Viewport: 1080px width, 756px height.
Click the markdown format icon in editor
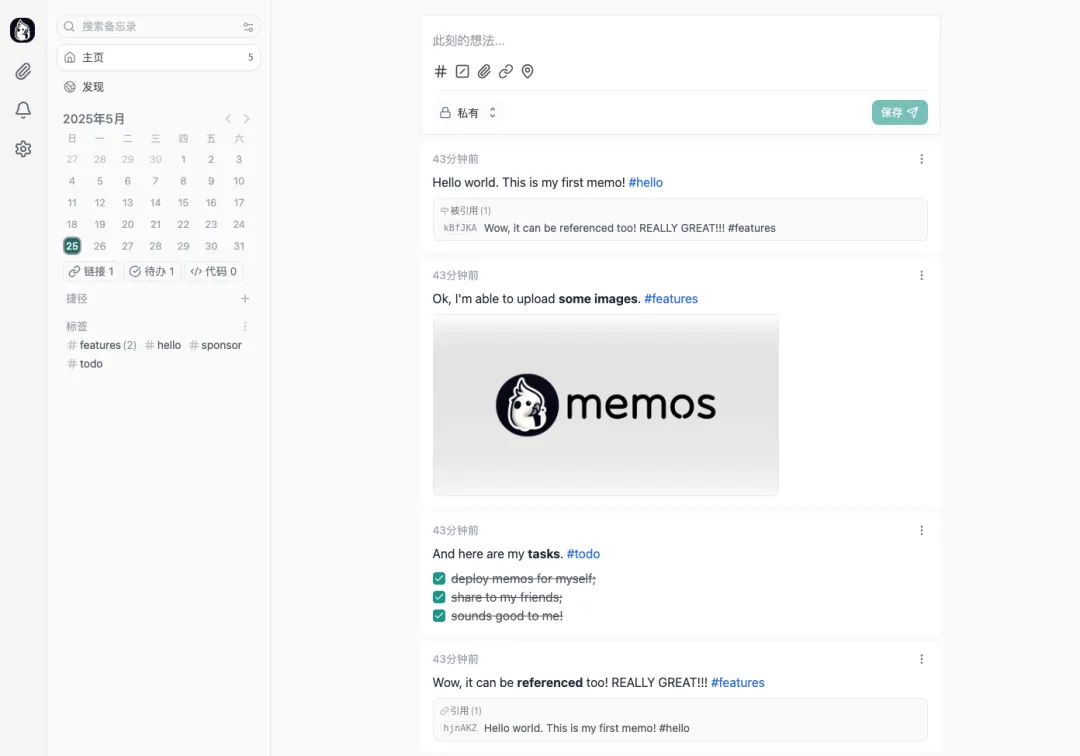pyautogui.click(x=462, y=72)
